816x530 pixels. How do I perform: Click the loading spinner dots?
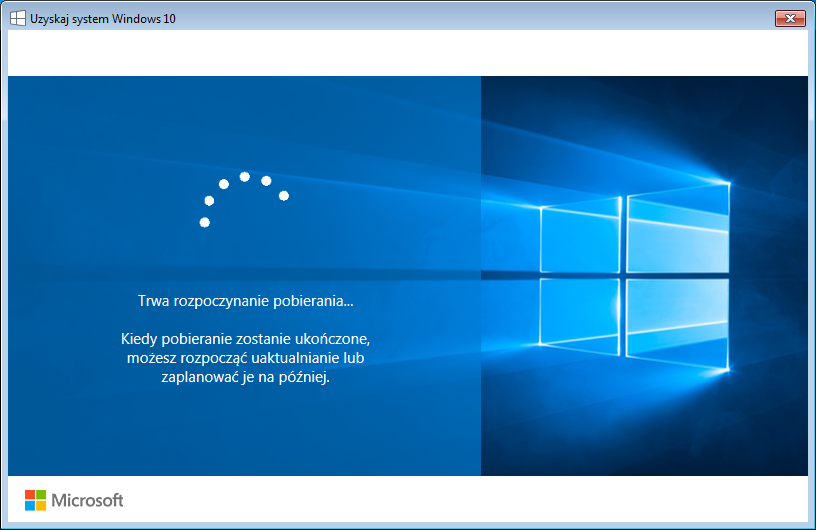244,199
